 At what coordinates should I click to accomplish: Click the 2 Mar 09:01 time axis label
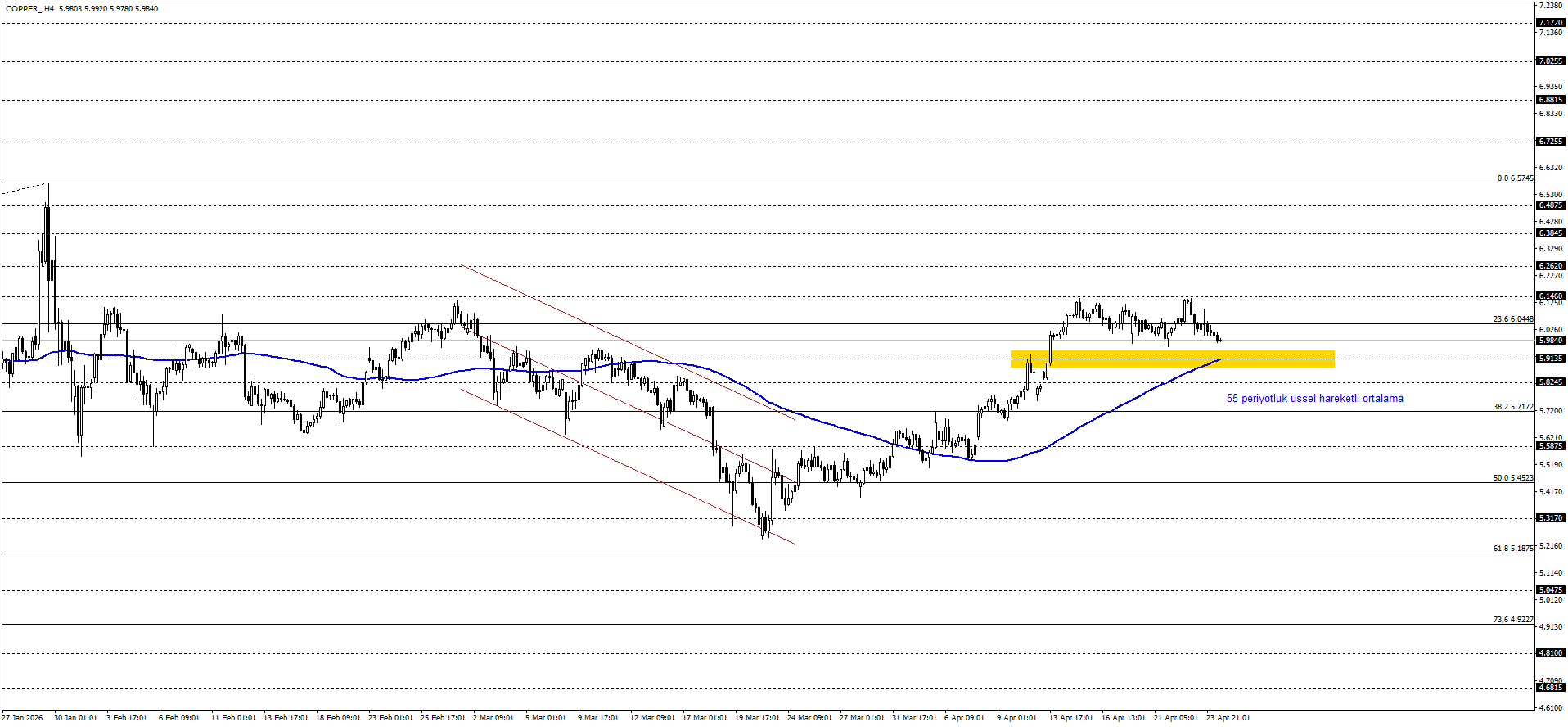(493, 718)
